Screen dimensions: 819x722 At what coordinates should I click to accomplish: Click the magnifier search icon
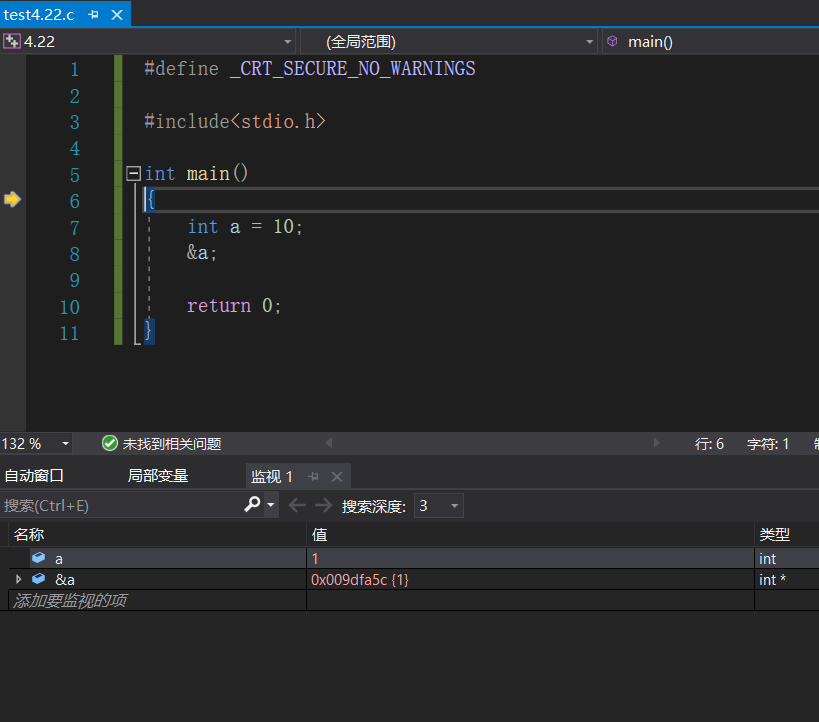(x=252, y=505)
